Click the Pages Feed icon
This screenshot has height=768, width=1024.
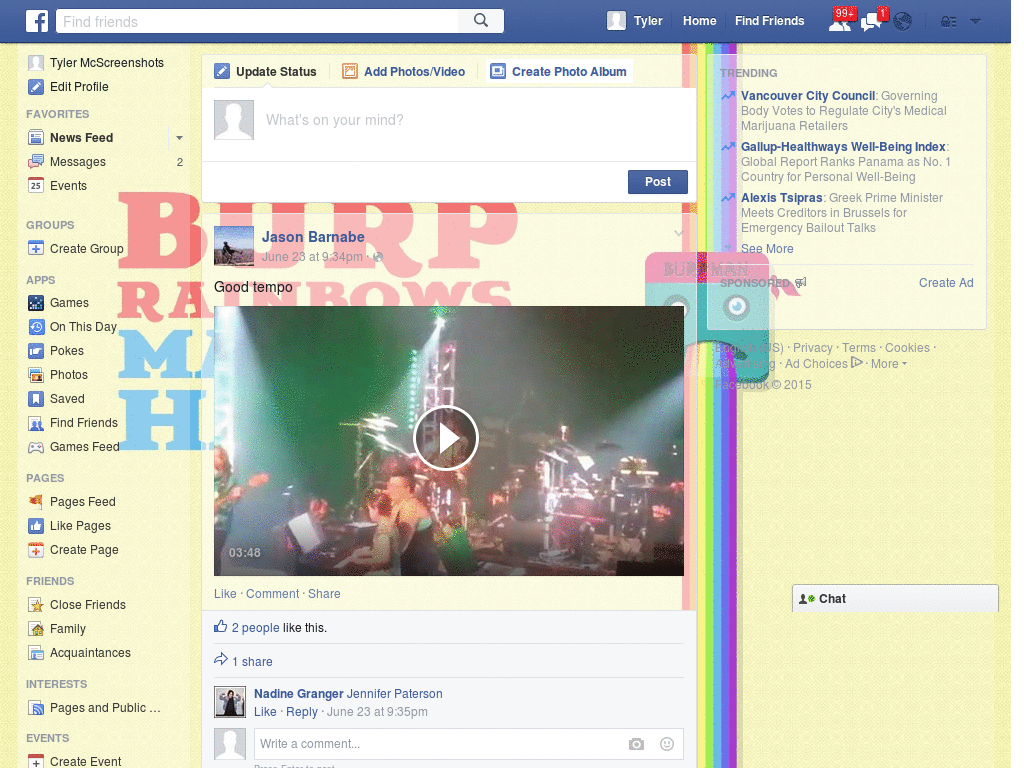(x=36, y=502)
